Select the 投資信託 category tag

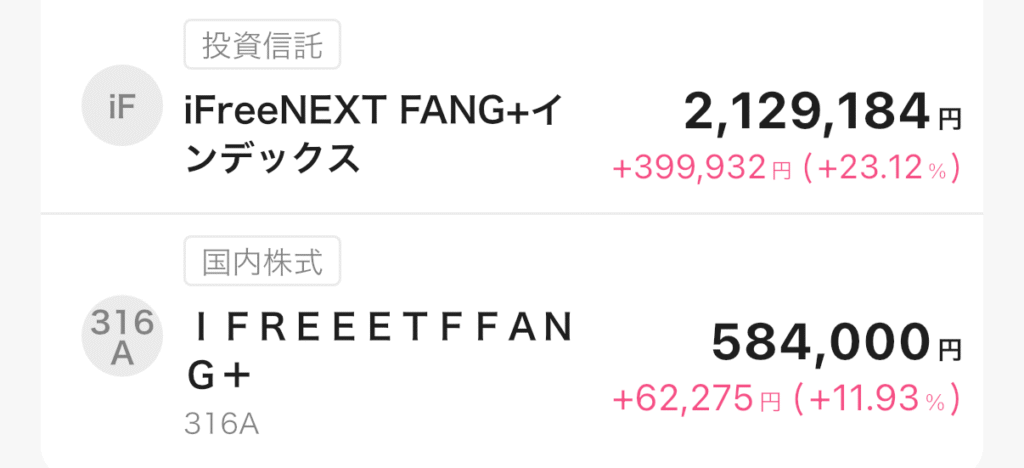263,45
